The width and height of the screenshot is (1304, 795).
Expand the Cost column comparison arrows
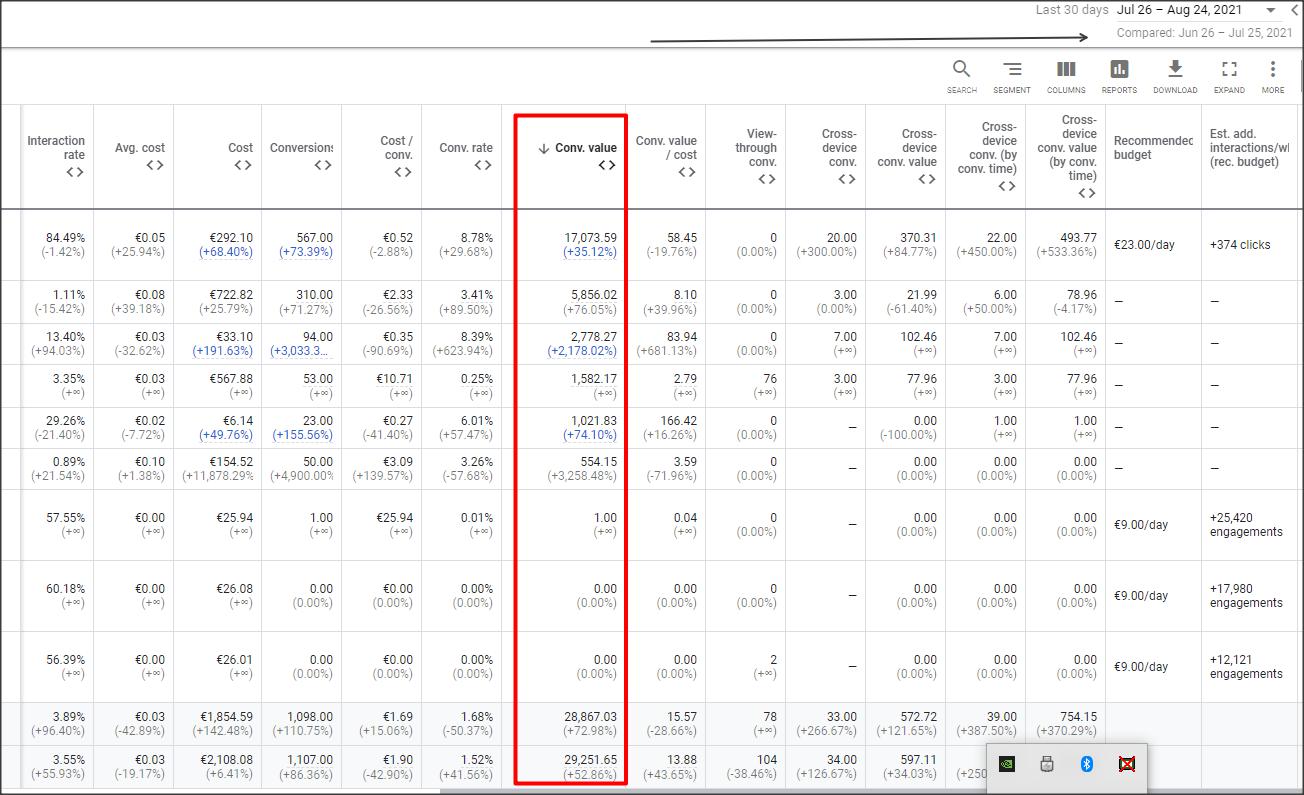pyautogui.click(x=242, y=165)
